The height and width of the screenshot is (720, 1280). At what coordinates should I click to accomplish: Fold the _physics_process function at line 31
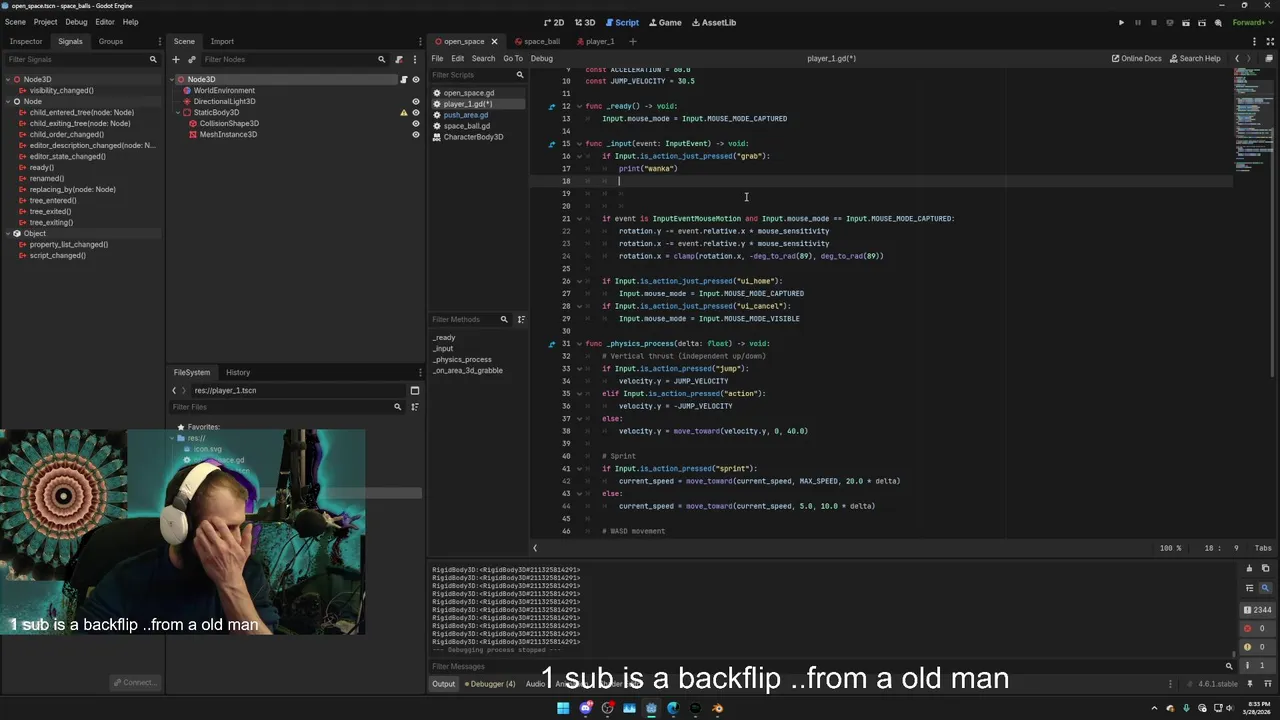pos(578,343)
